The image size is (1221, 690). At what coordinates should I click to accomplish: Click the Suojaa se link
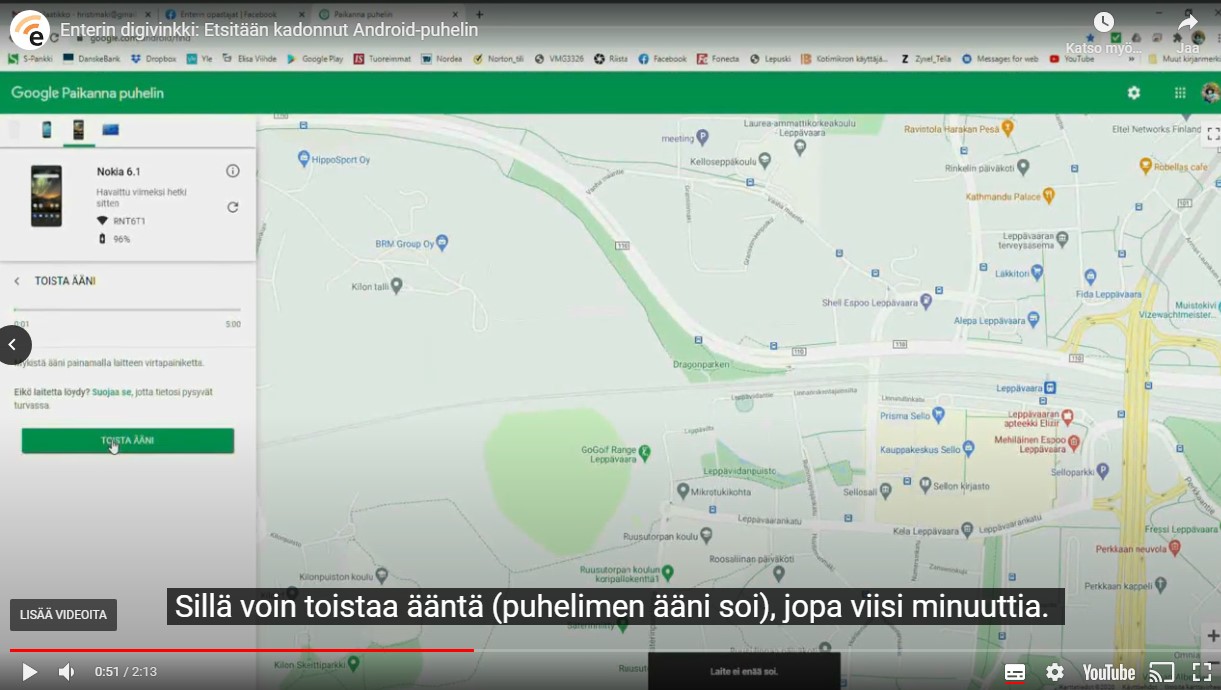coord(112,392)
